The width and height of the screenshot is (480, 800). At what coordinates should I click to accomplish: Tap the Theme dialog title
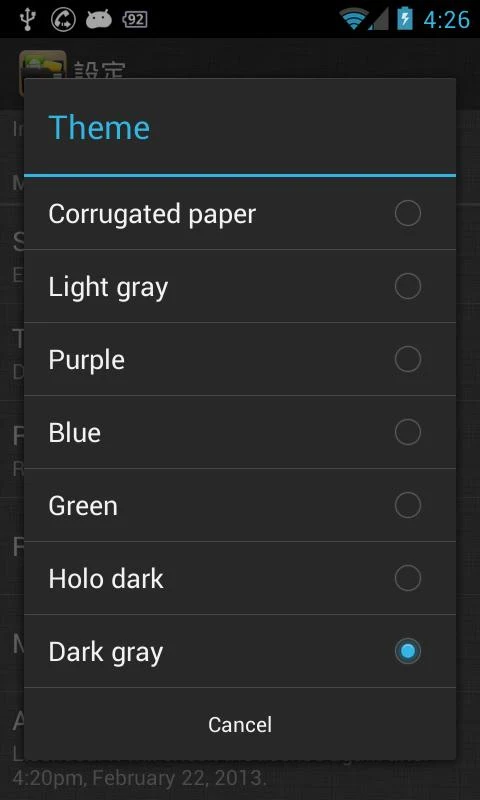coord(99,127)
